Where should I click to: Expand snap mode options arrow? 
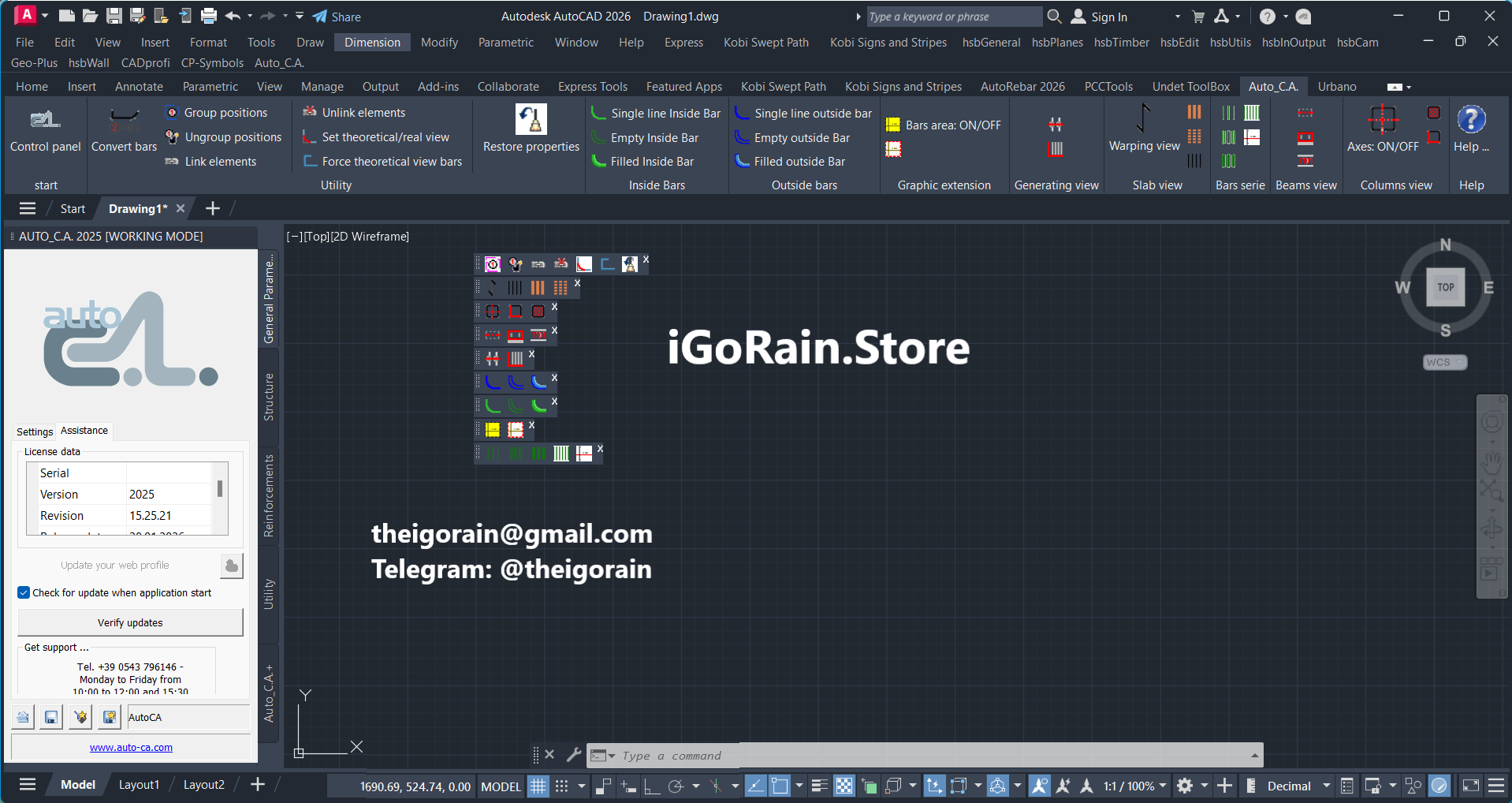(x=582, y=786)
